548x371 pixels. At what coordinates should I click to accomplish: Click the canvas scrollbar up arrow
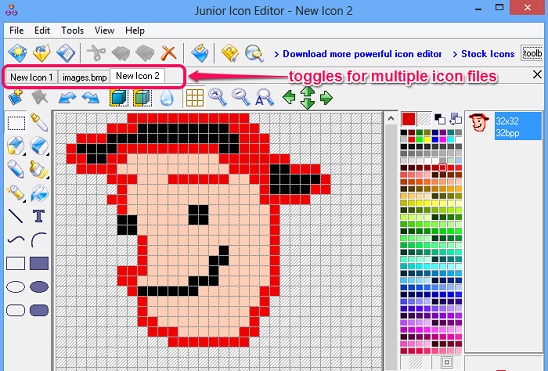[x=391, y=119]
